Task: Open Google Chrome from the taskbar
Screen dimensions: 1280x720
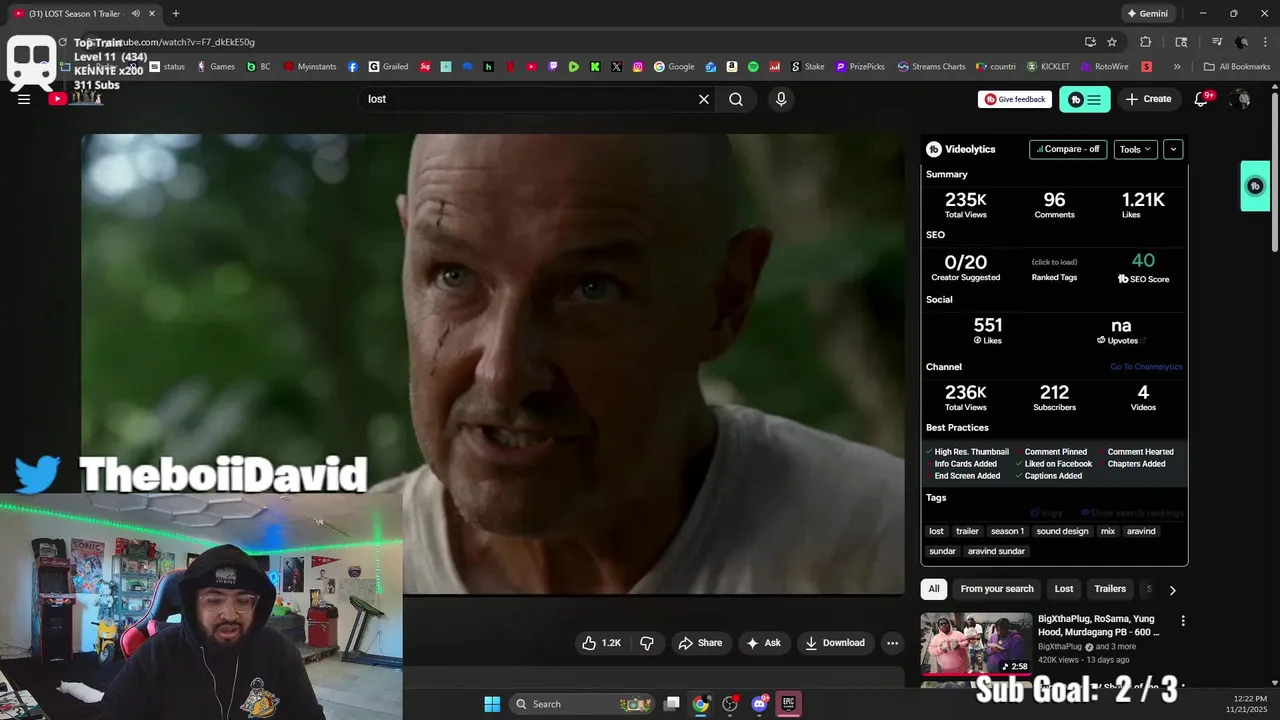Action: (x=701, y=704)
